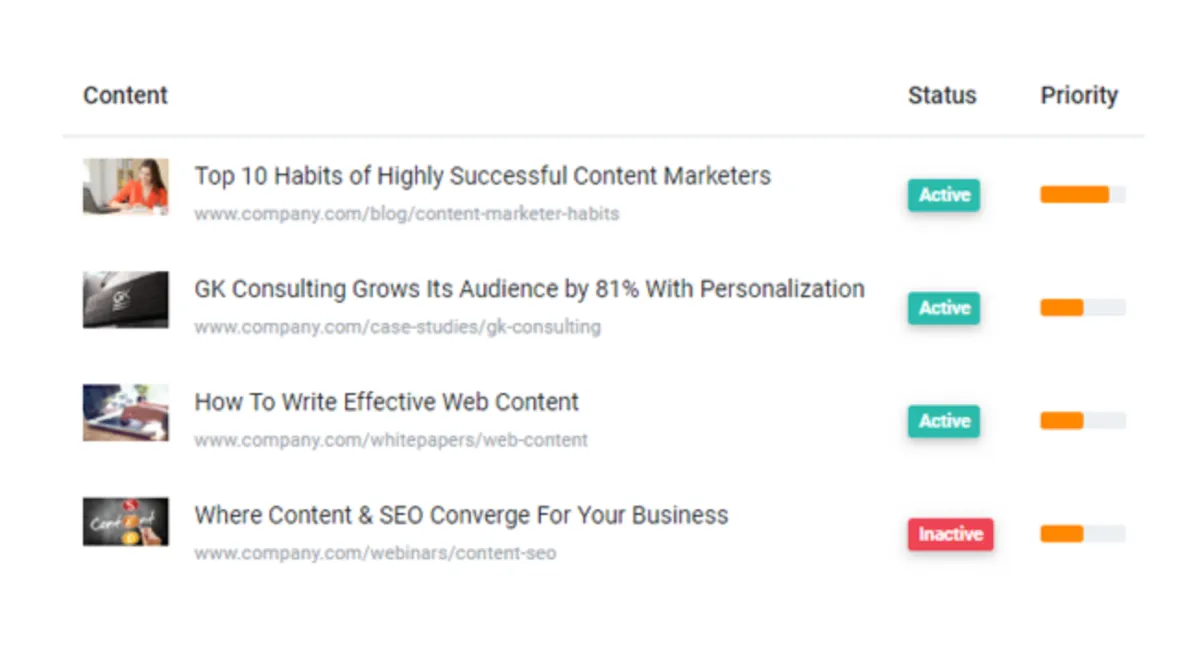Sort by the Status column header
This screenshot has height=646, width=1200.
coord(941,96)
